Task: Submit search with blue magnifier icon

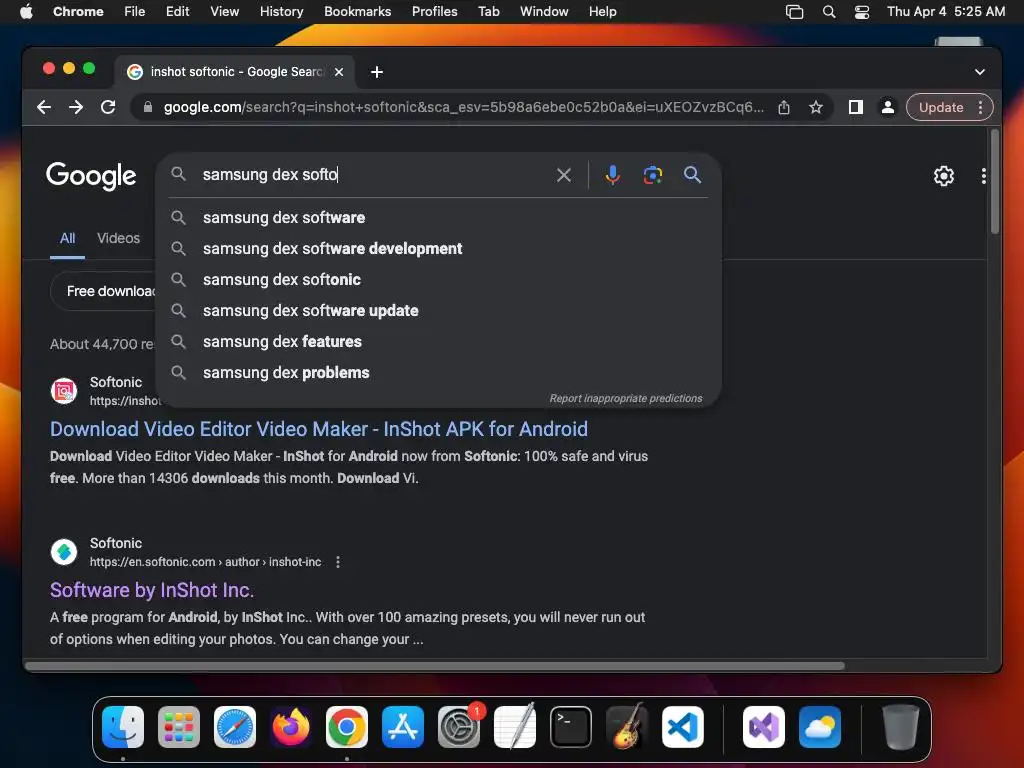Action: pyautogui.click(x=692, y=174)
